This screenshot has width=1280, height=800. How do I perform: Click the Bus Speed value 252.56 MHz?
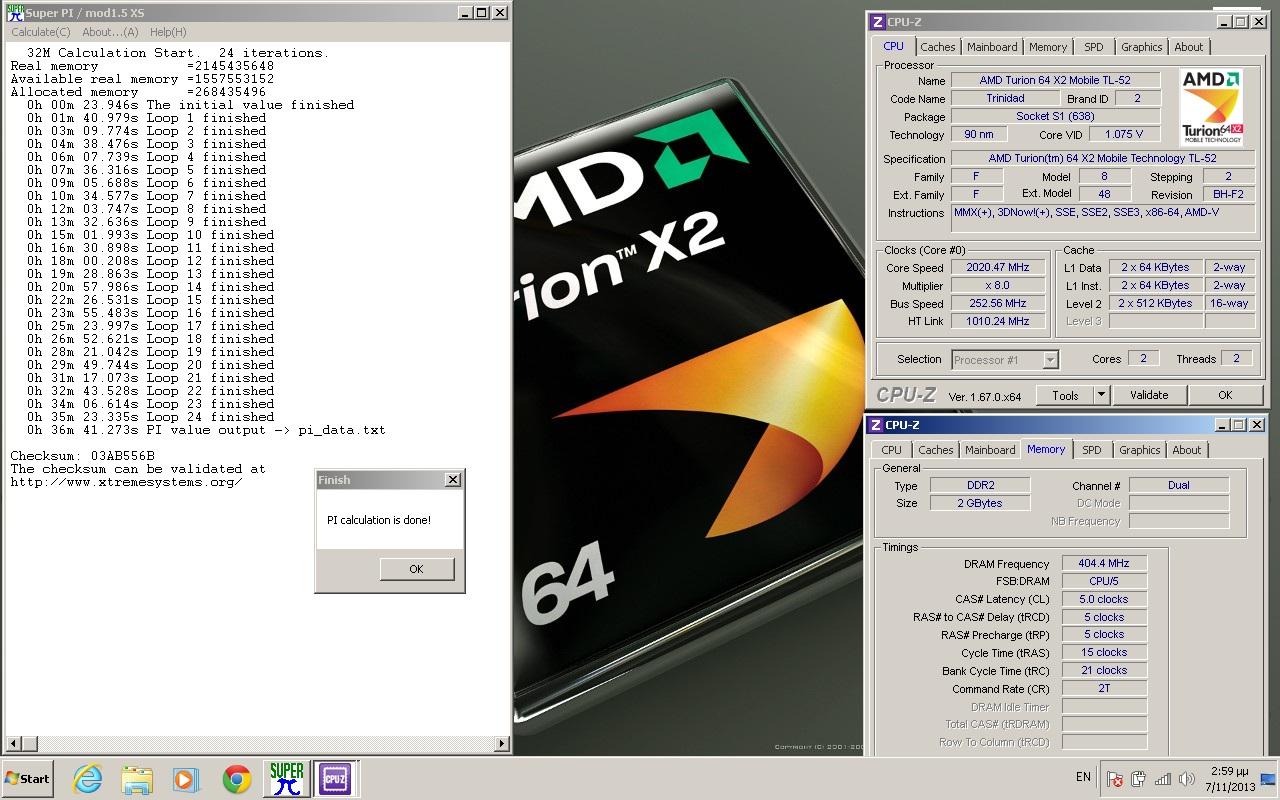click(998, 304)
